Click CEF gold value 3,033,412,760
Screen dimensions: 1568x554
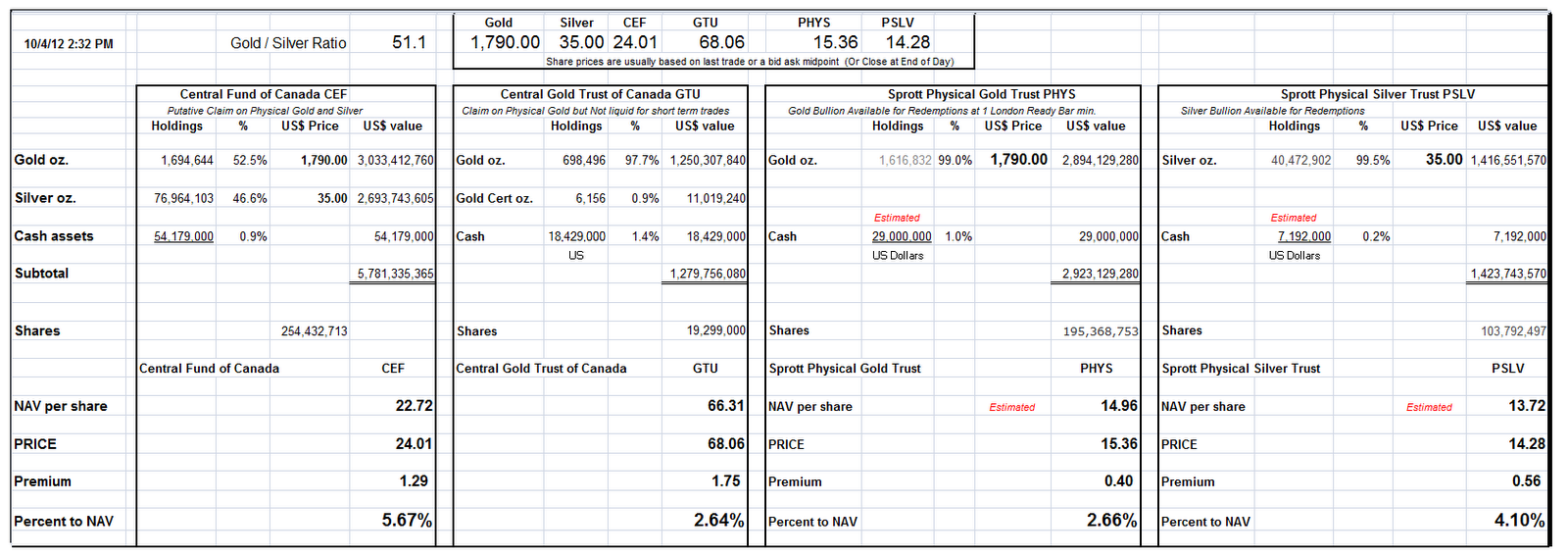(396, 160)
